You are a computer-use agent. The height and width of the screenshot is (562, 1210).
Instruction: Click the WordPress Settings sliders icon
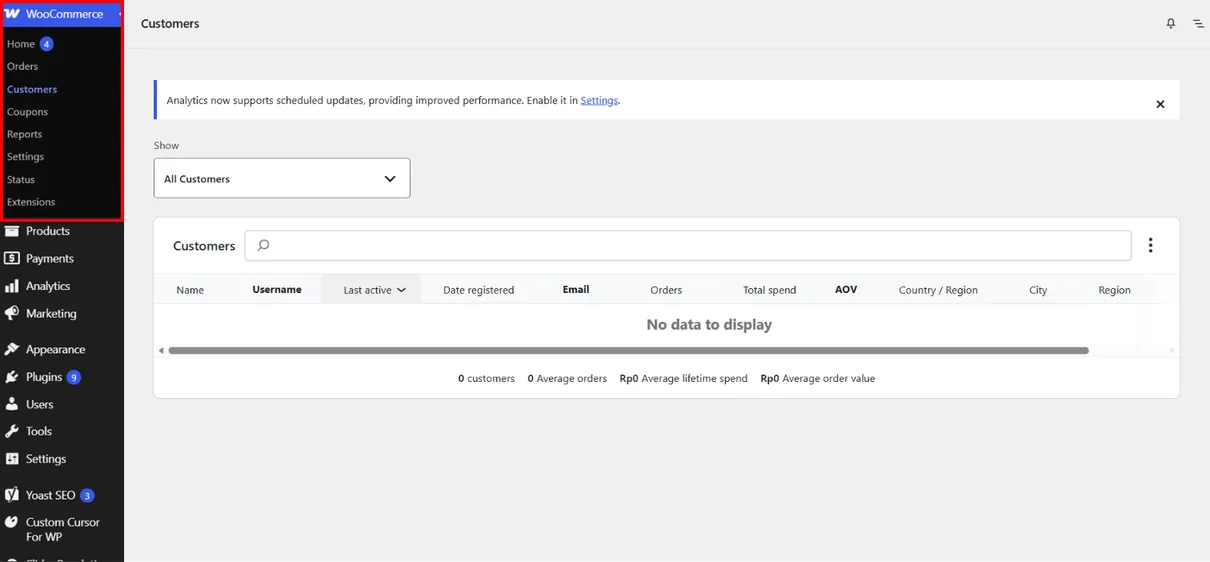12,459
